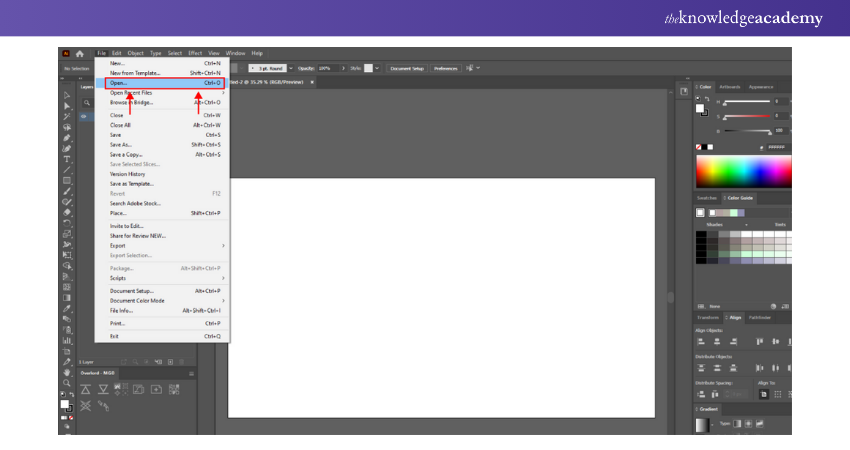Select the Type tool in toolbar
The height and width of the screenshot is (450, 850).
(67, 159)
